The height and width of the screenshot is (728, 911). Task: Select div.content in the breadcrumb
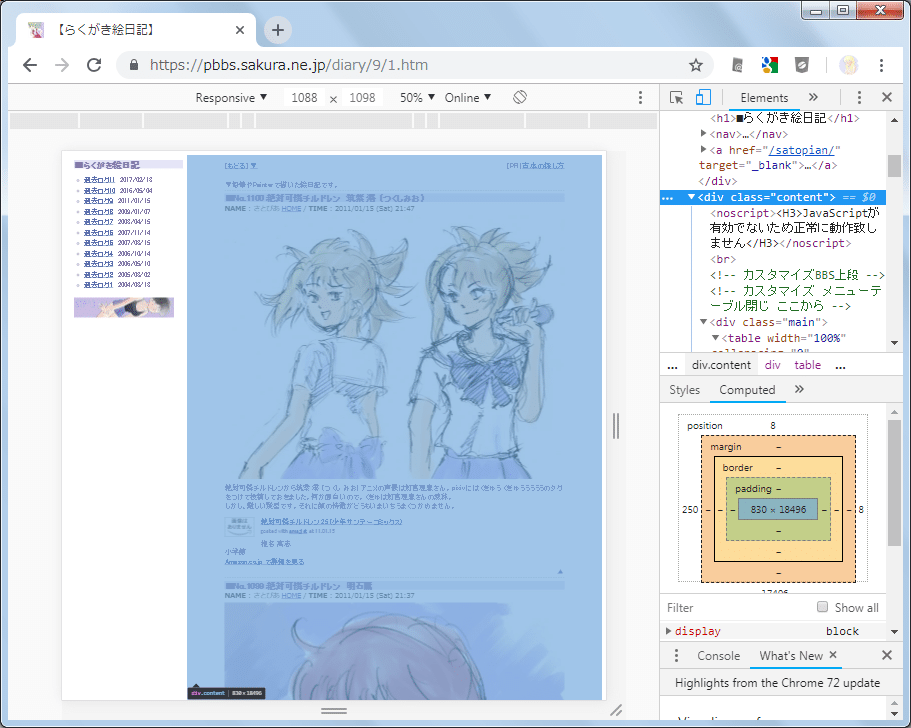click(721, 365)
